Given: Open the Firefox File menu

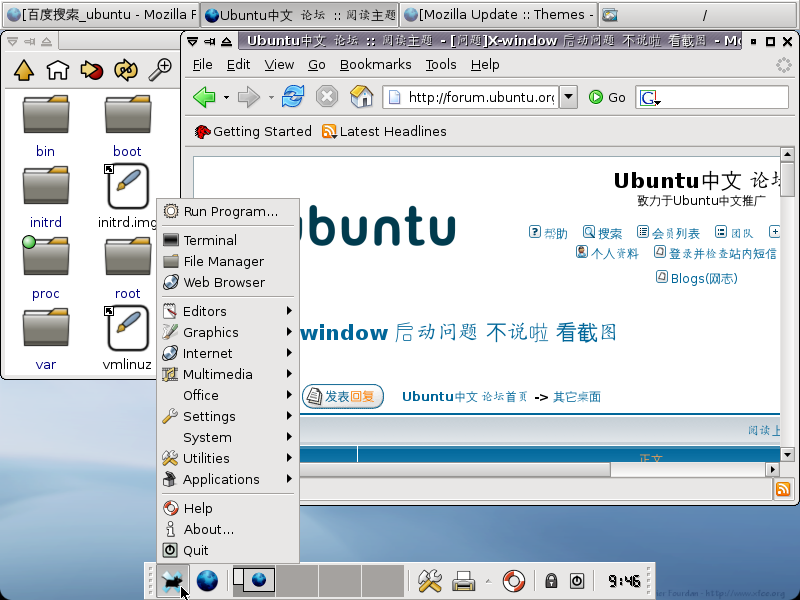Looking at the screenshot, I should tap(203, 65).
